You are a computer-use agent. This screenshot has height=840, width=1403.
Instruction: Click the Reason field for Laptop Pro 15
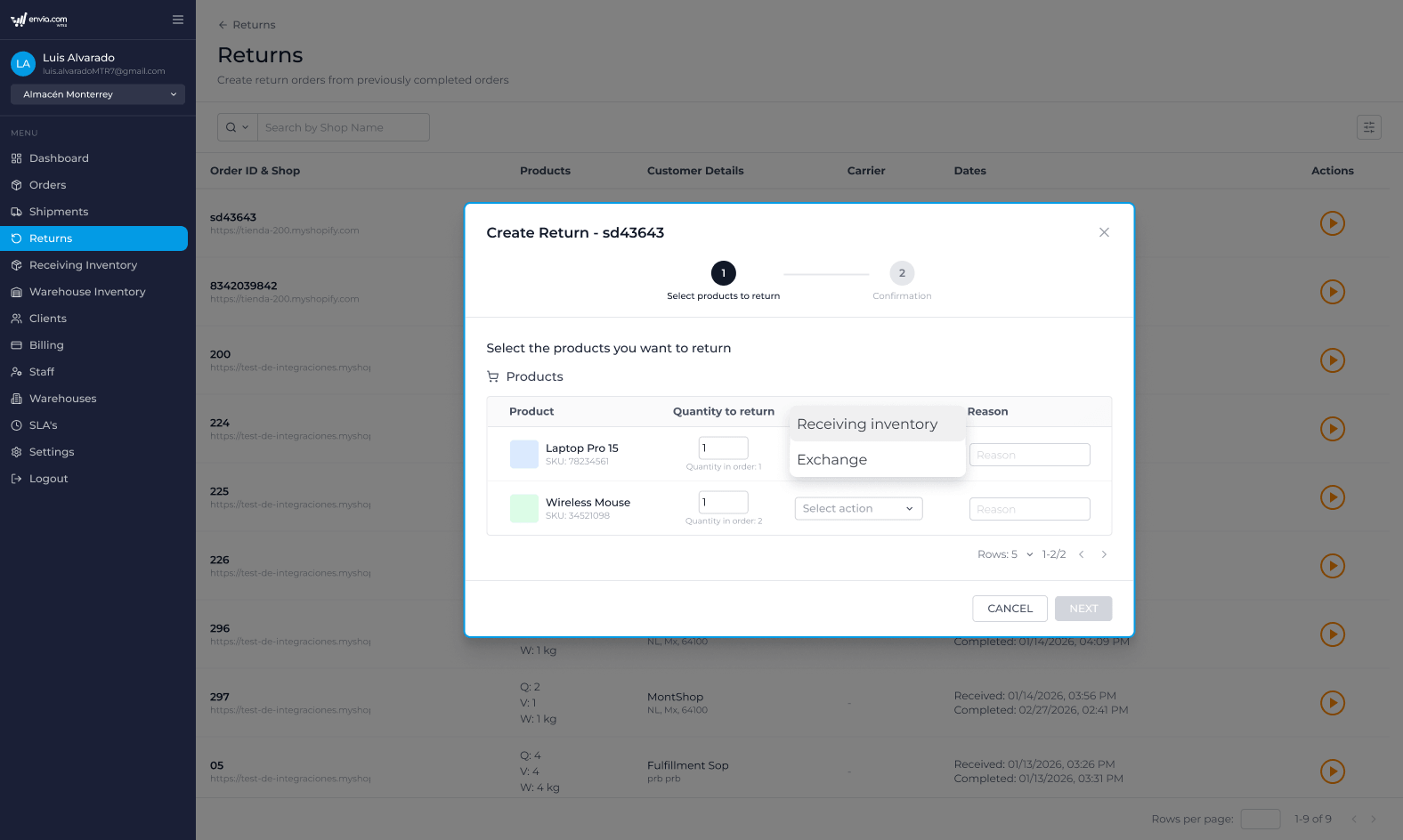point(1029,455)
